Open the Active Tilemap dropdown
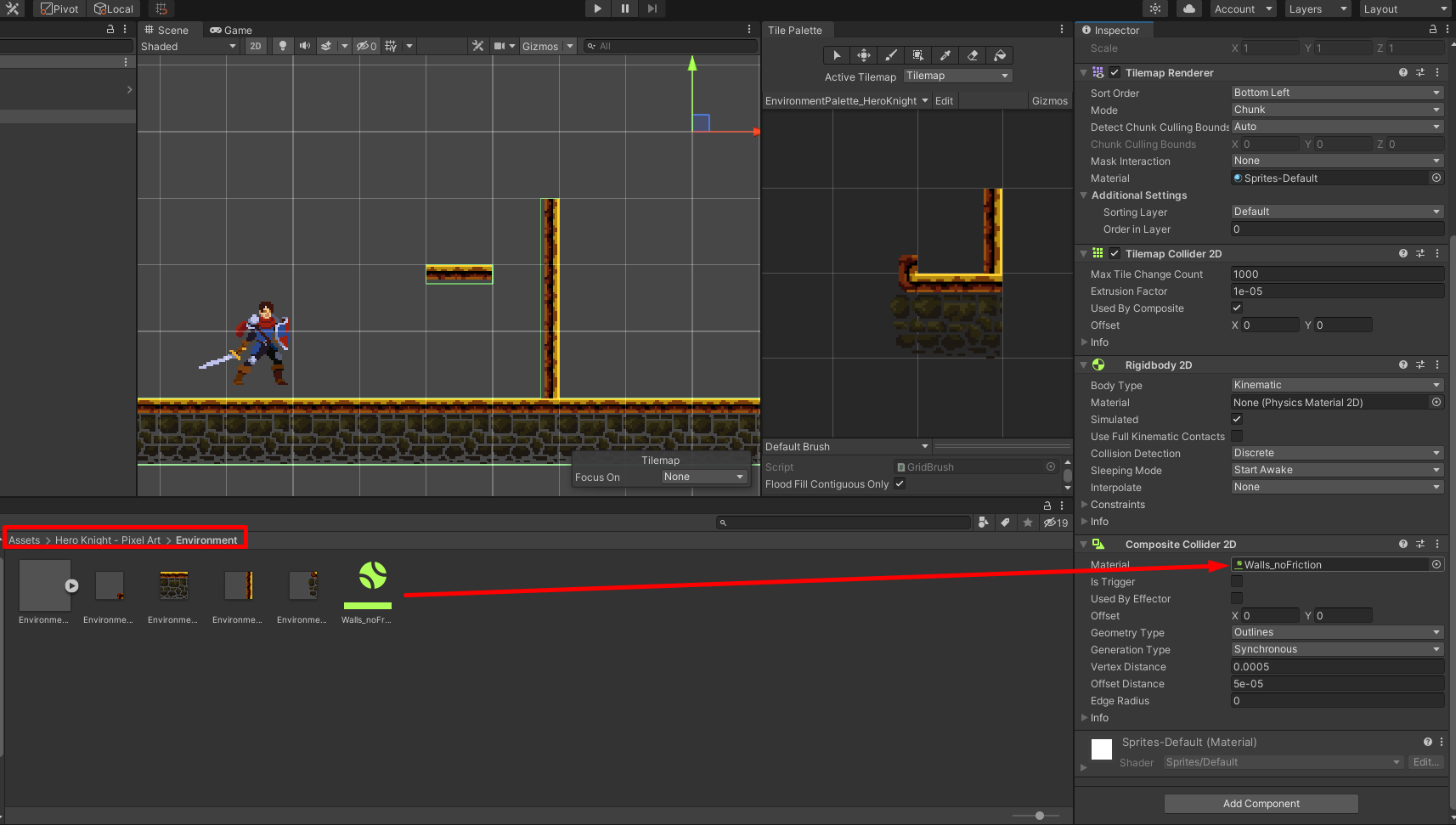 click(x=957, y=76)
